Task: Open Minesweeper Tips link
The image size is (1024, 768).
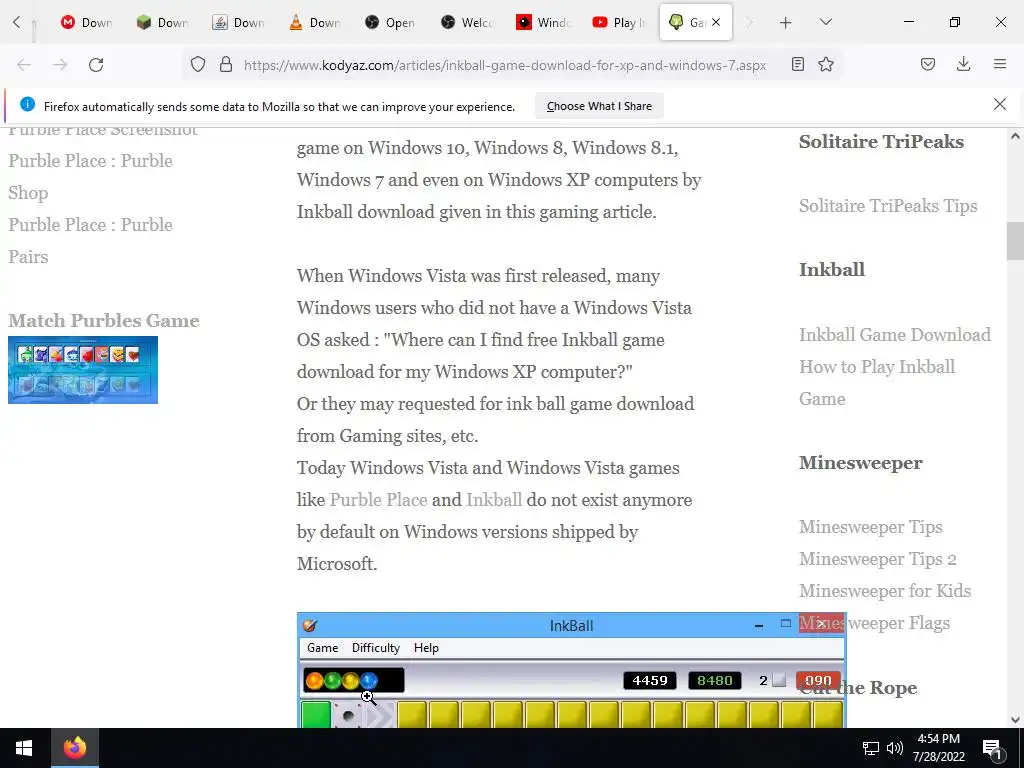Action: tap(871, 526)
